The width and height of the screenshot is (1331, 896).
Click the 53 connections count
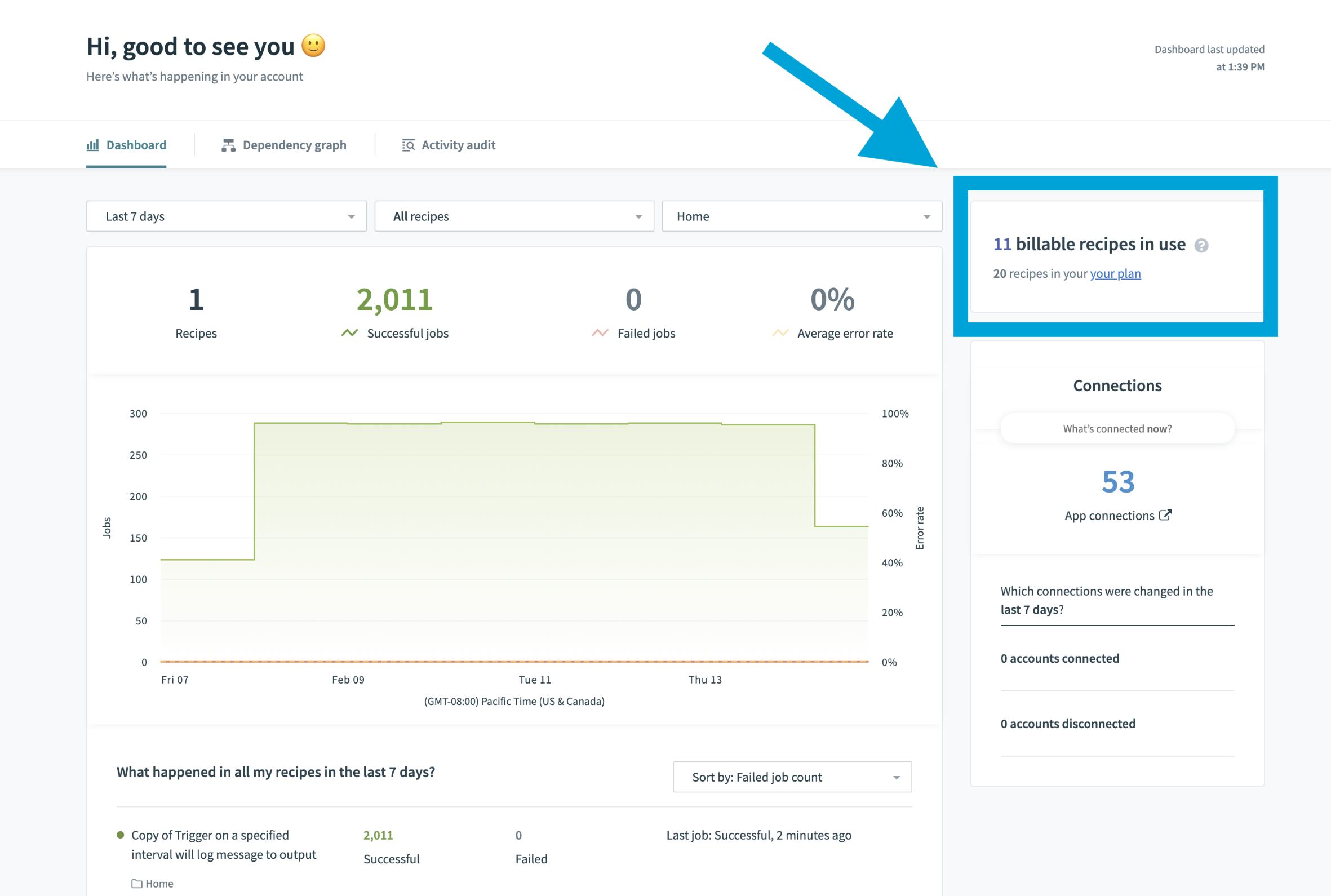pos(1118,482)
